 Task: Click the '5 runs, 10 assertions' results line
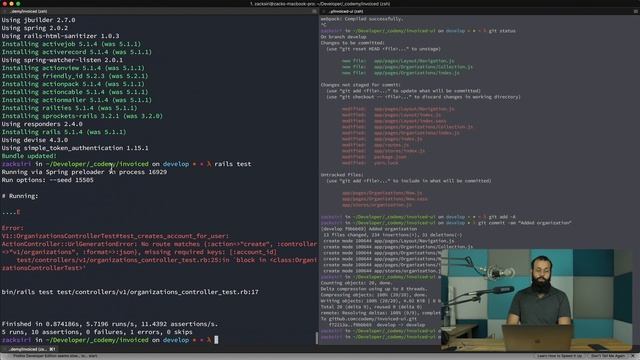click(97, 332)
